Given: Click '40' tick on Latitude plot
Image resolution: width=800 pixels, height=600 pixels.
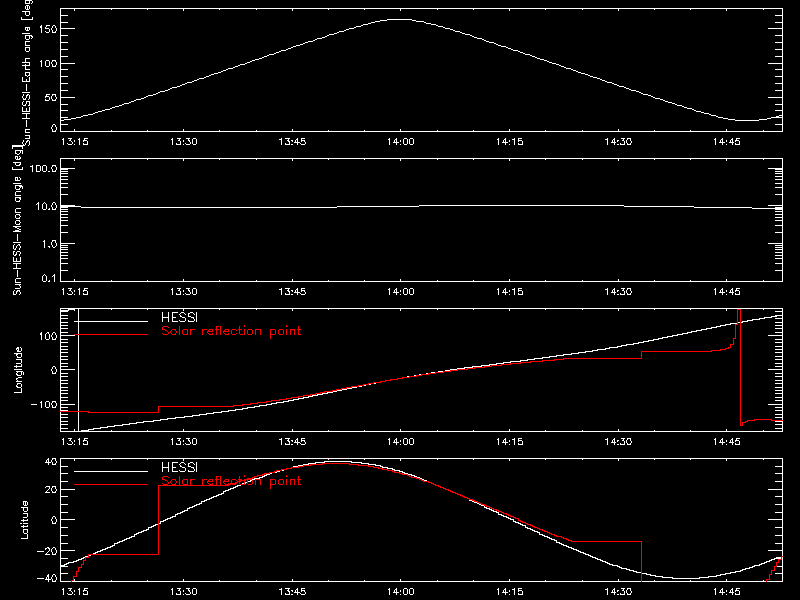Looking at the screenshot, I should (51, 462).
